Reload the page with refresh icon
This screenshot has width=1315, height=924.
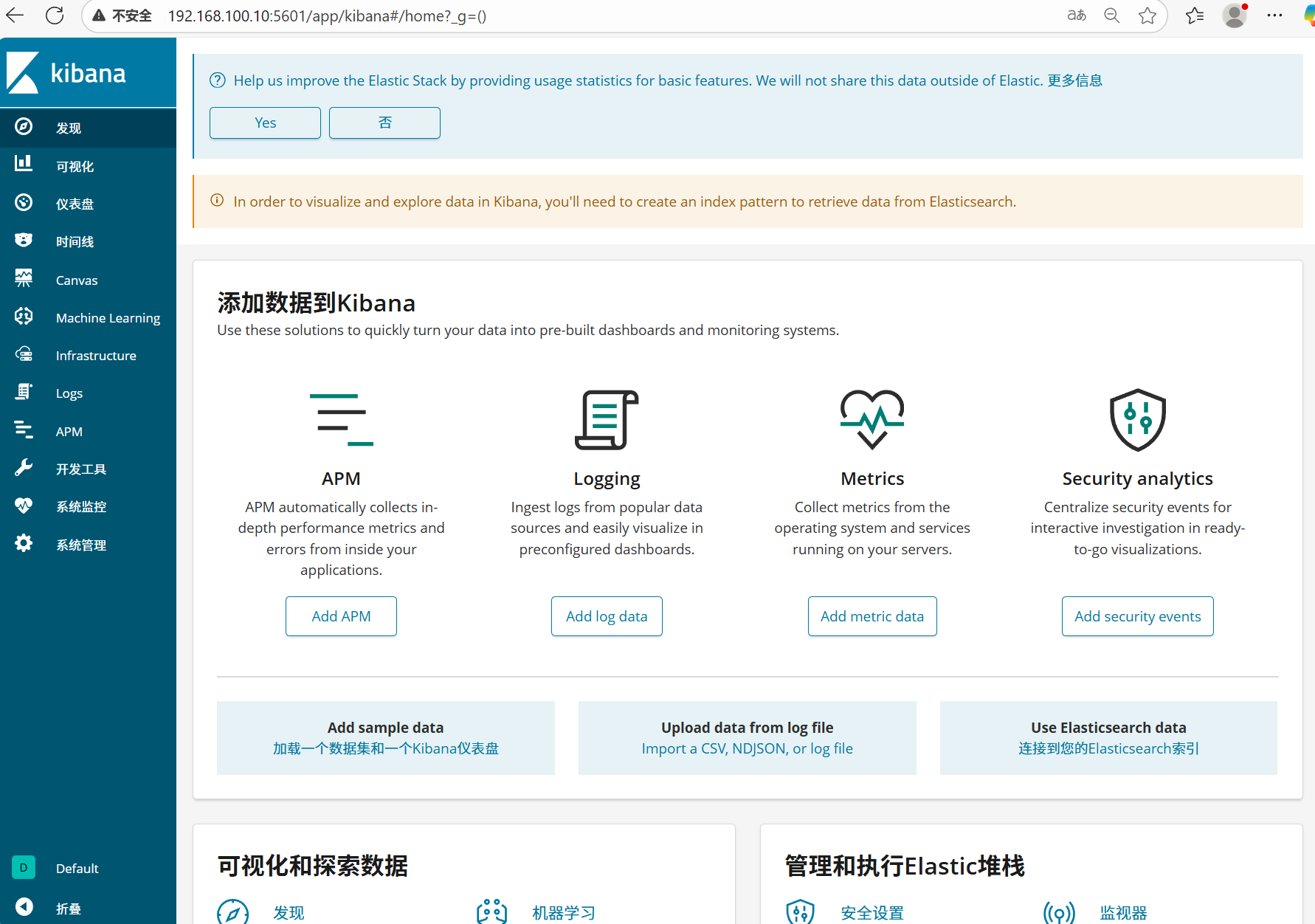[55, 15]
